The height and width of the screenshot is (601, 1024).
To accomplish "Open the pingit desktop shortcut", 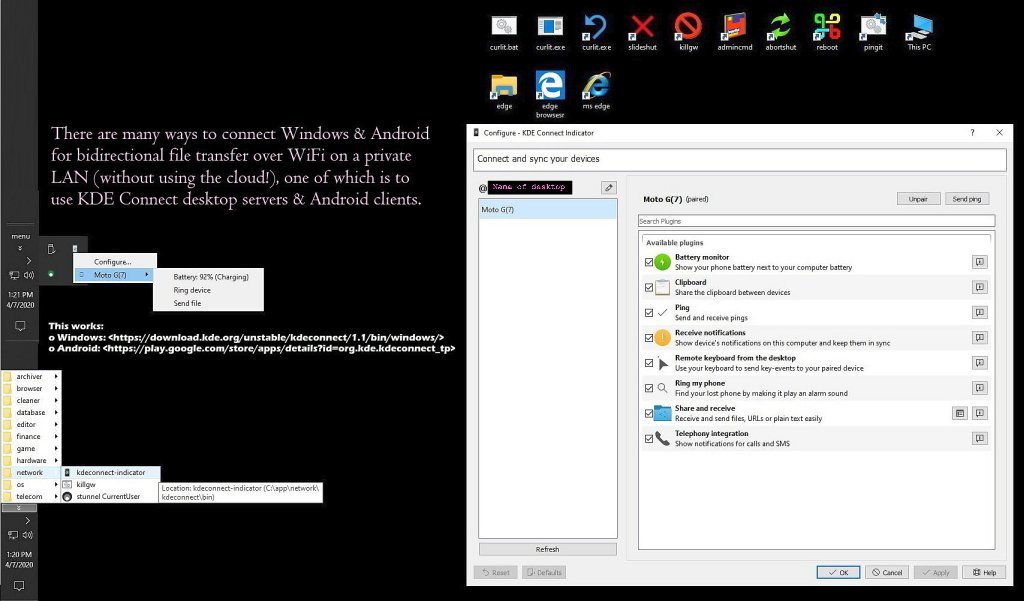I will (x=872, y=33).
